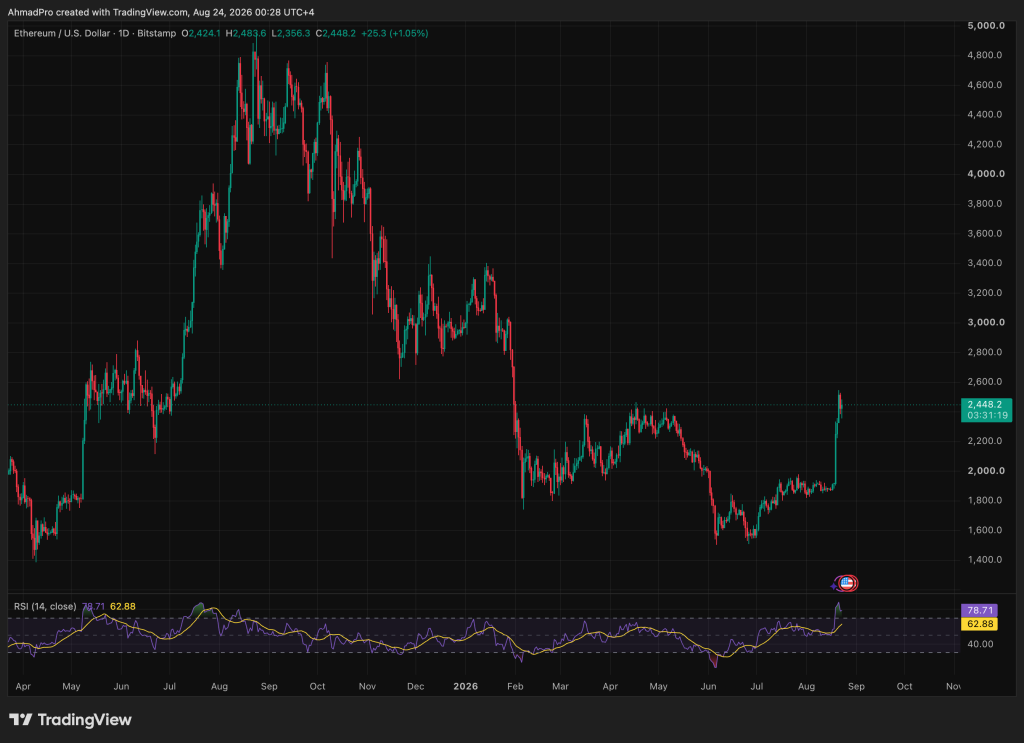The image size is (1024, 743).
Task: Click the 40.00 label on the RSI axis
Action: [980, 644]
